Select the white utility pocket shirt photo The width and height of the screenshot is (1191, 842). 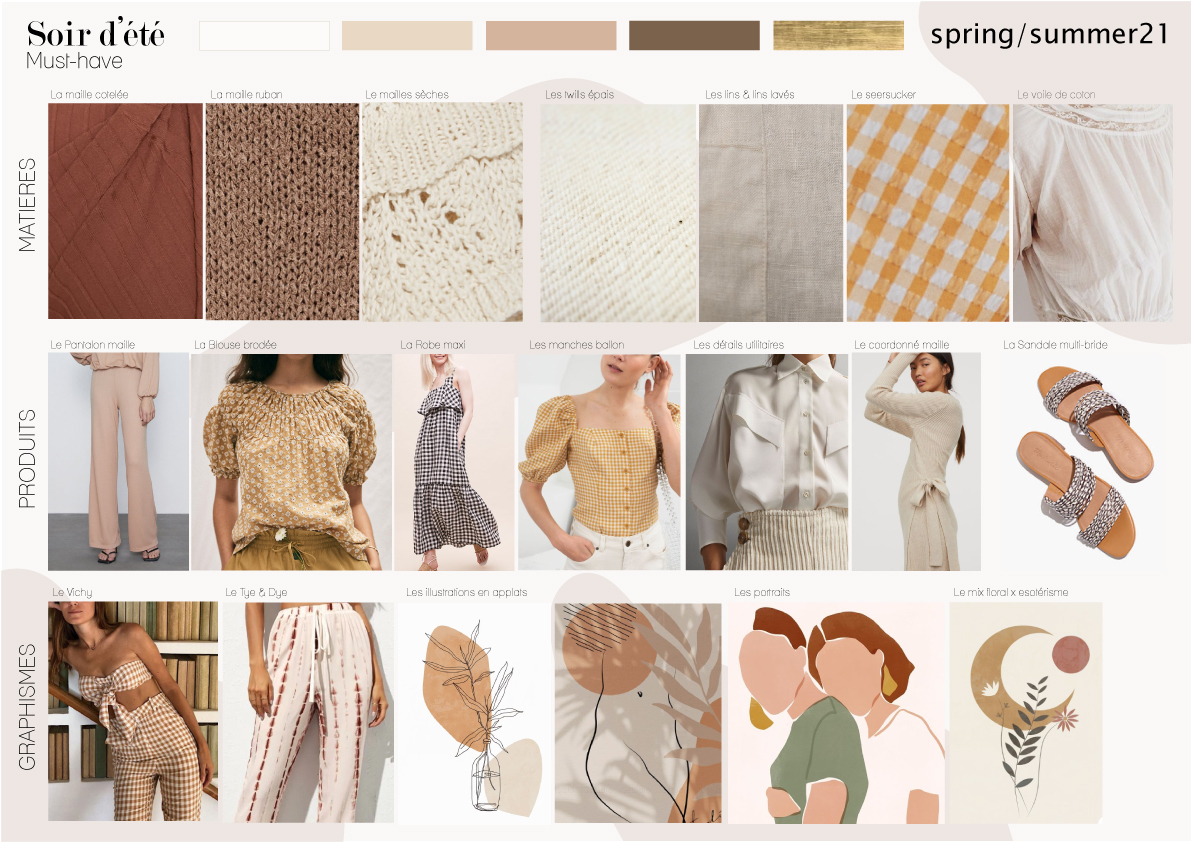click(767, 462)
